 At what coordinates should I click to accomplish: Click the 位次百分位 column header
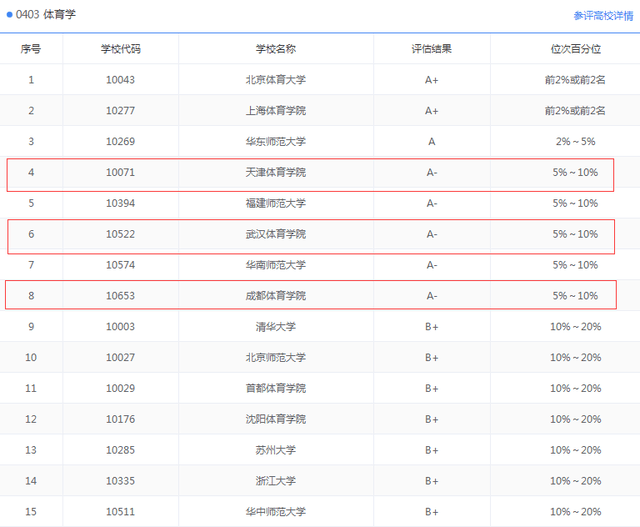[x=576, y=49]
